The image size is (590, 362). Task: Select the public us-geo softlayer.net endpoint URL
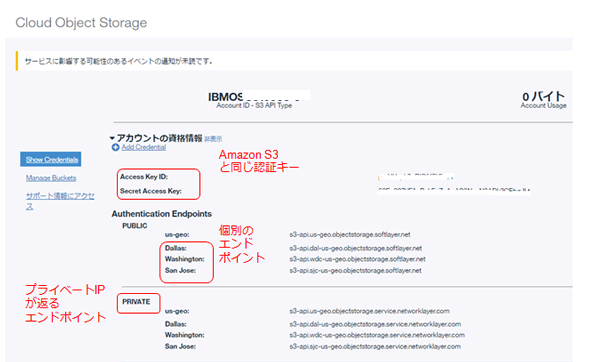(350, 234)
